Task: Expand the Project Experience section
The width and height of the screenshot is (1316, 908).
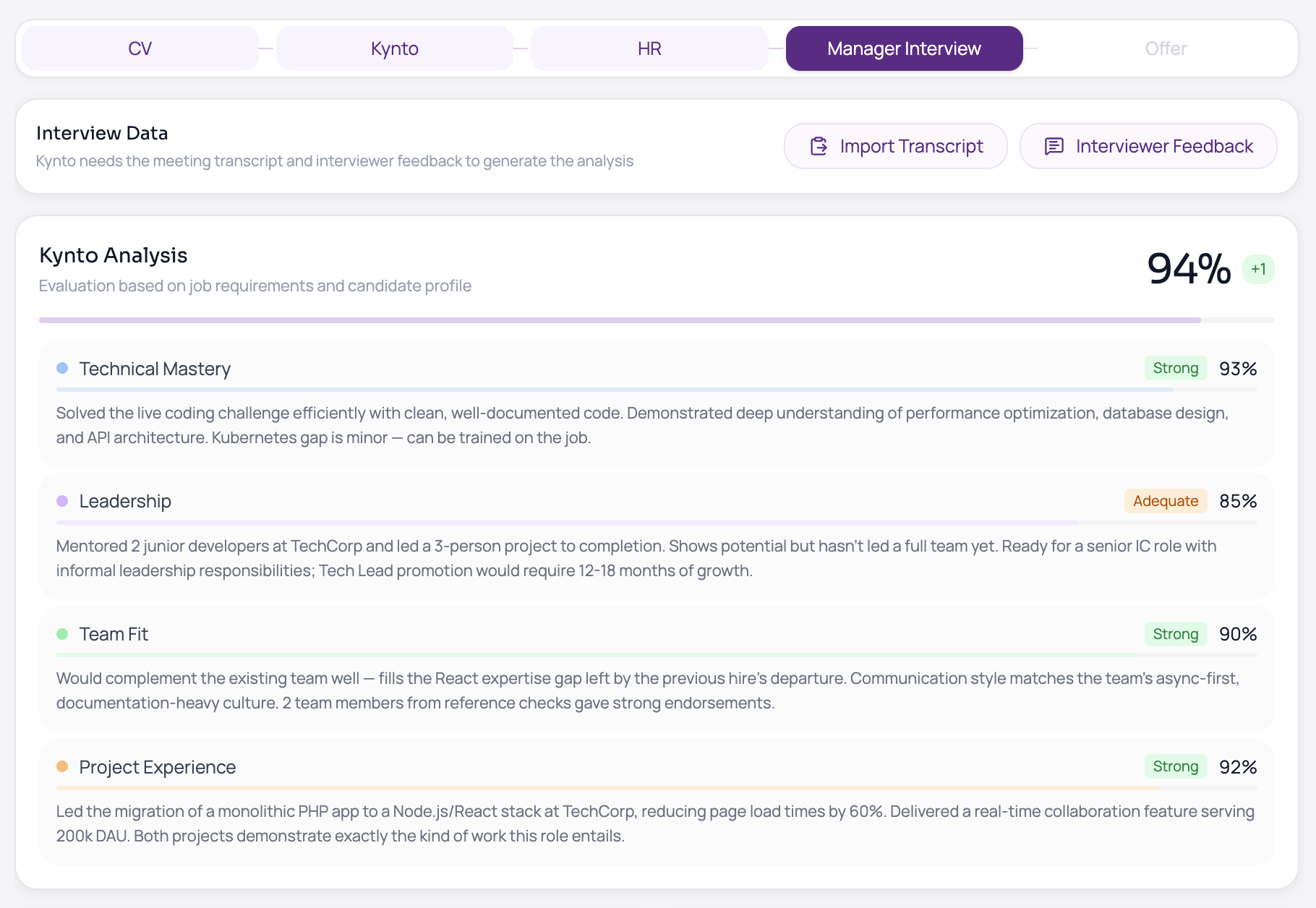Action: 157,766
